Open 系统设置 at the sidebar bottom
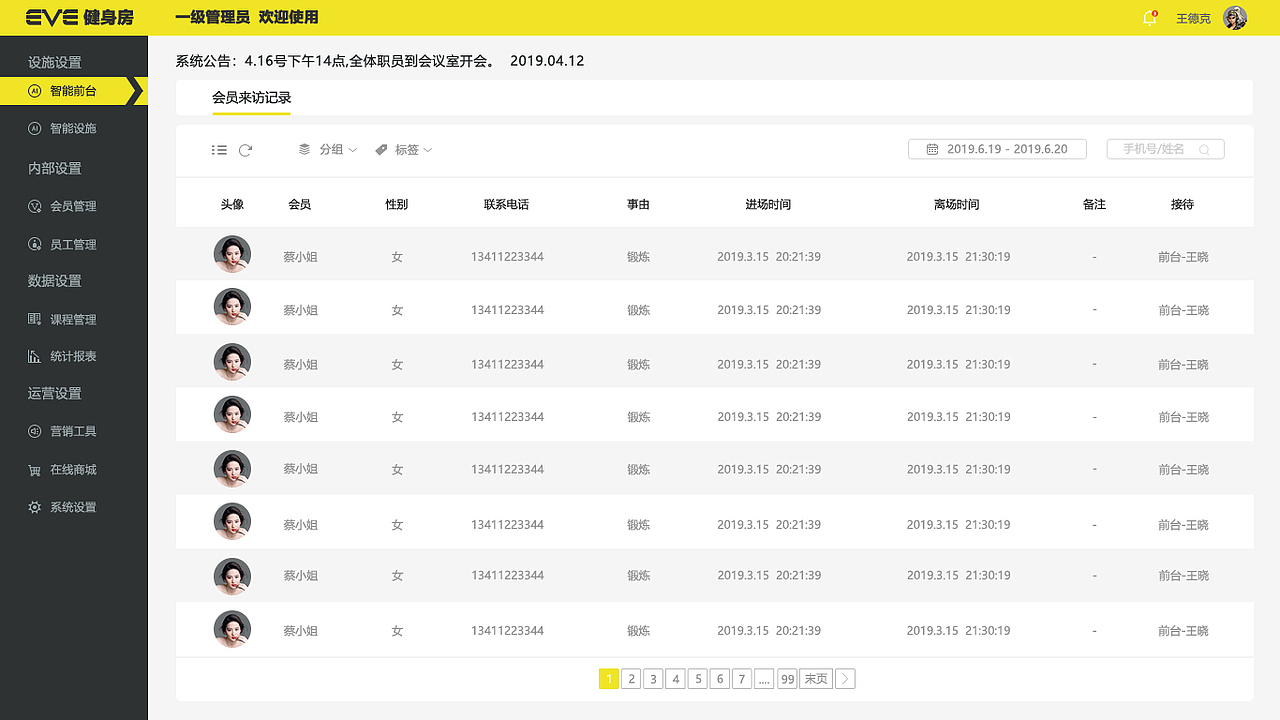Image resolution: width=1280 pixels, height=720 pixels. click(x=70, y=507)
